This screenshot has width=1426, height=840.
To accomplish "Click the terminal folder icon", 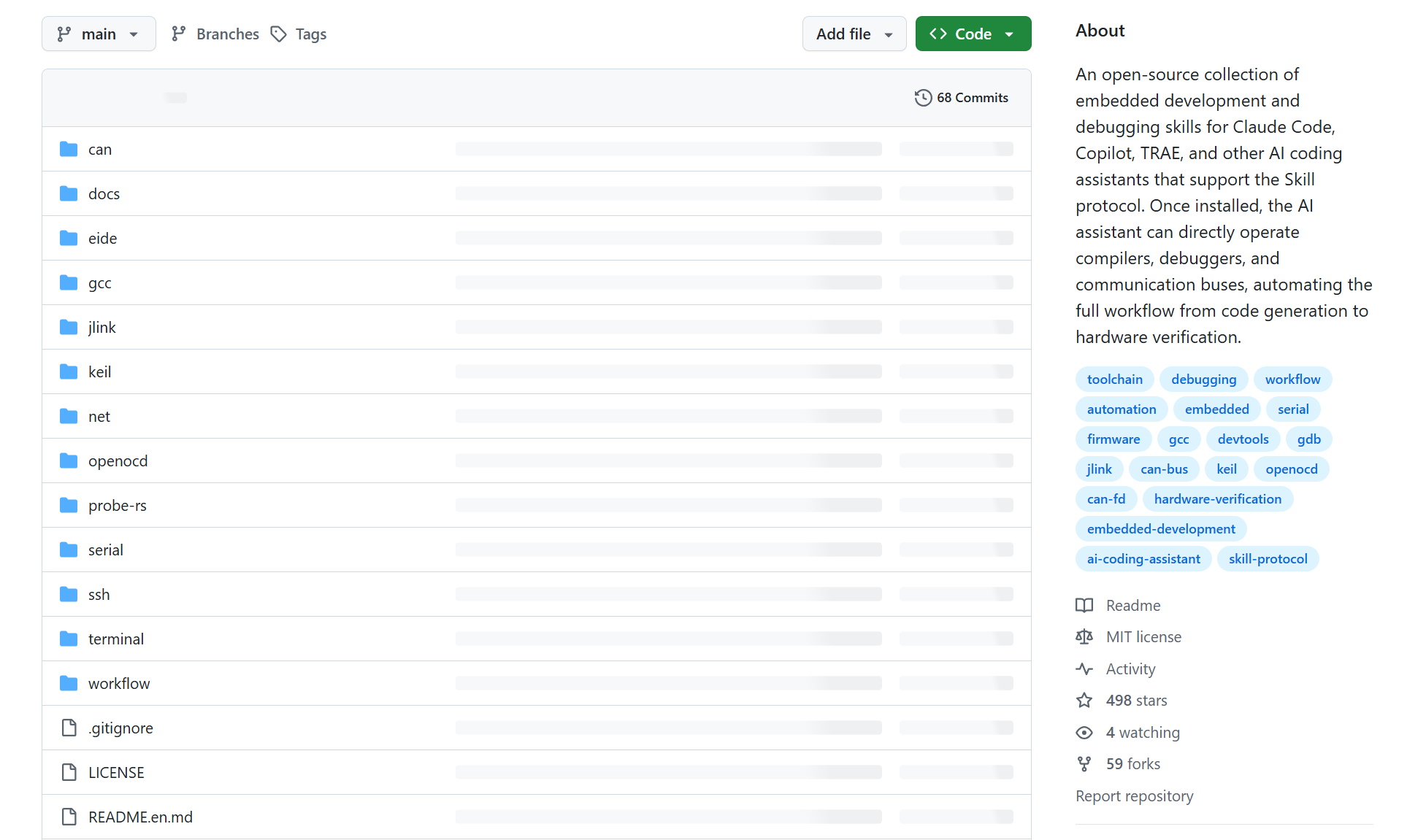I will 69,639.
